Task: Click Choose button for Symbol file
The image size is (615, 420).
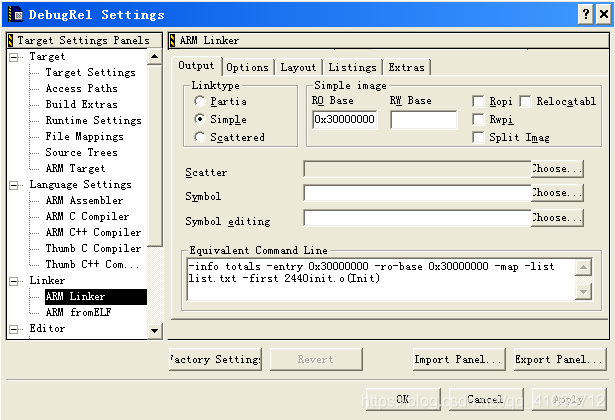Action: tap(557, 193)
